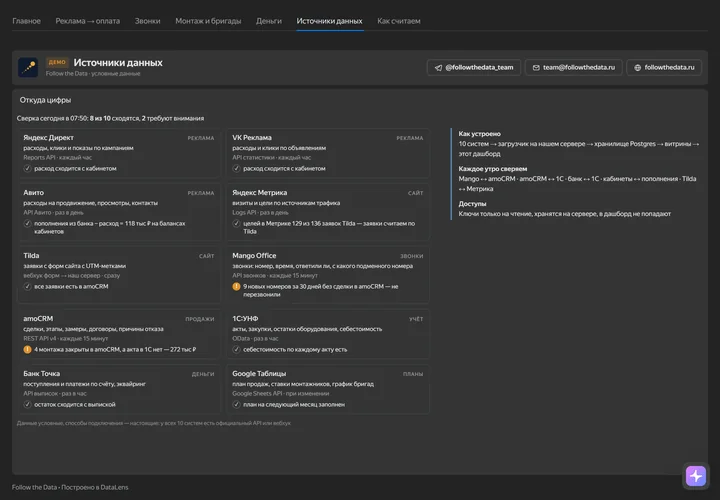
Task: Open the Главное tab
Action: [x=26, y=21]
